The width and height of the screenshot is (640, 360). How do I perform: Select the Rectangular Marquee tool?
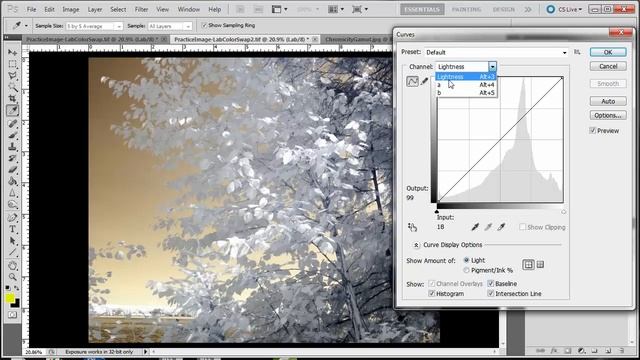click(12, 64)
